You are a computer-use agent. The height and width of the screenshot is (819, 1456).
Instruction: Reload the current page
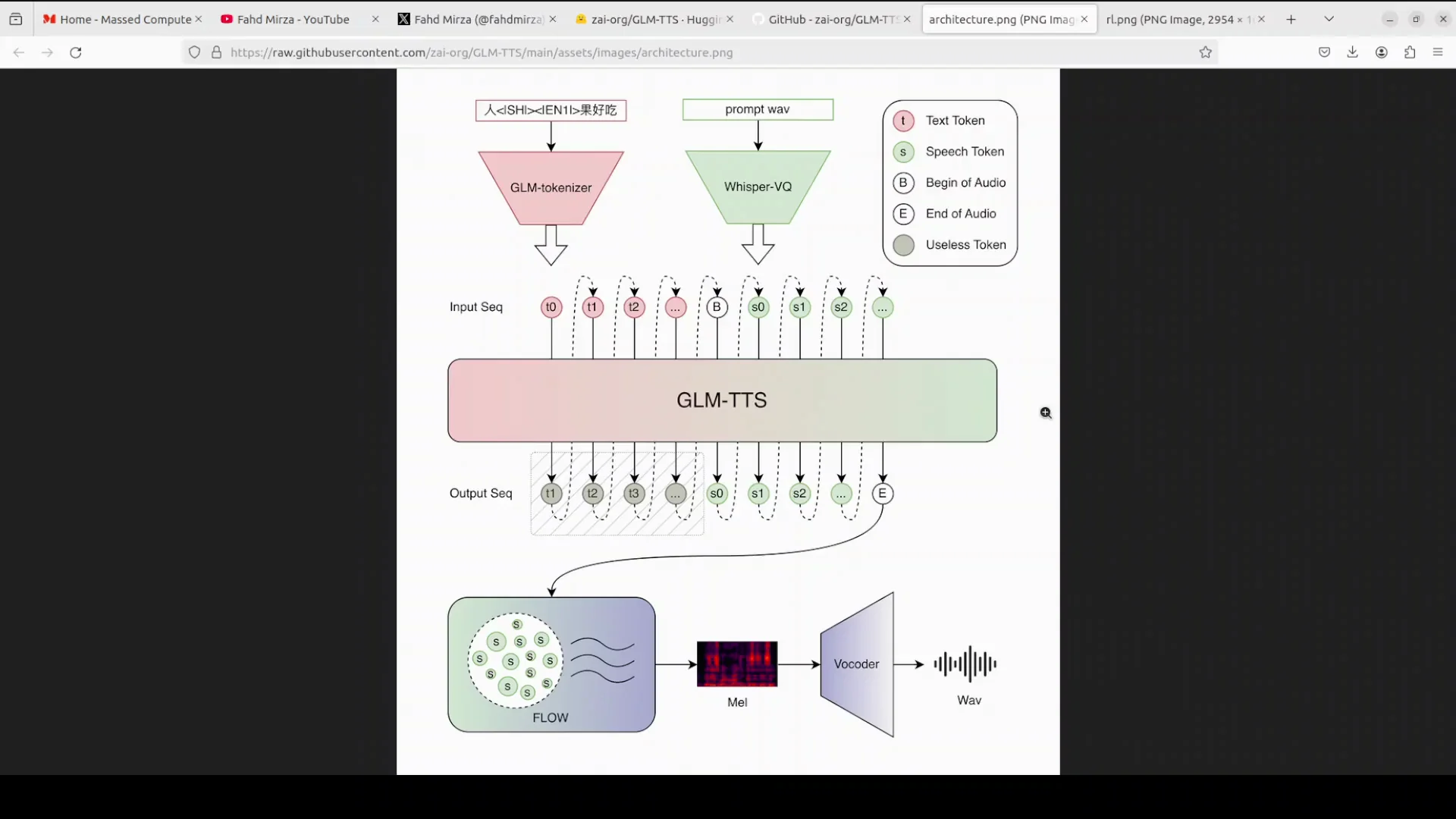point(76,52)
